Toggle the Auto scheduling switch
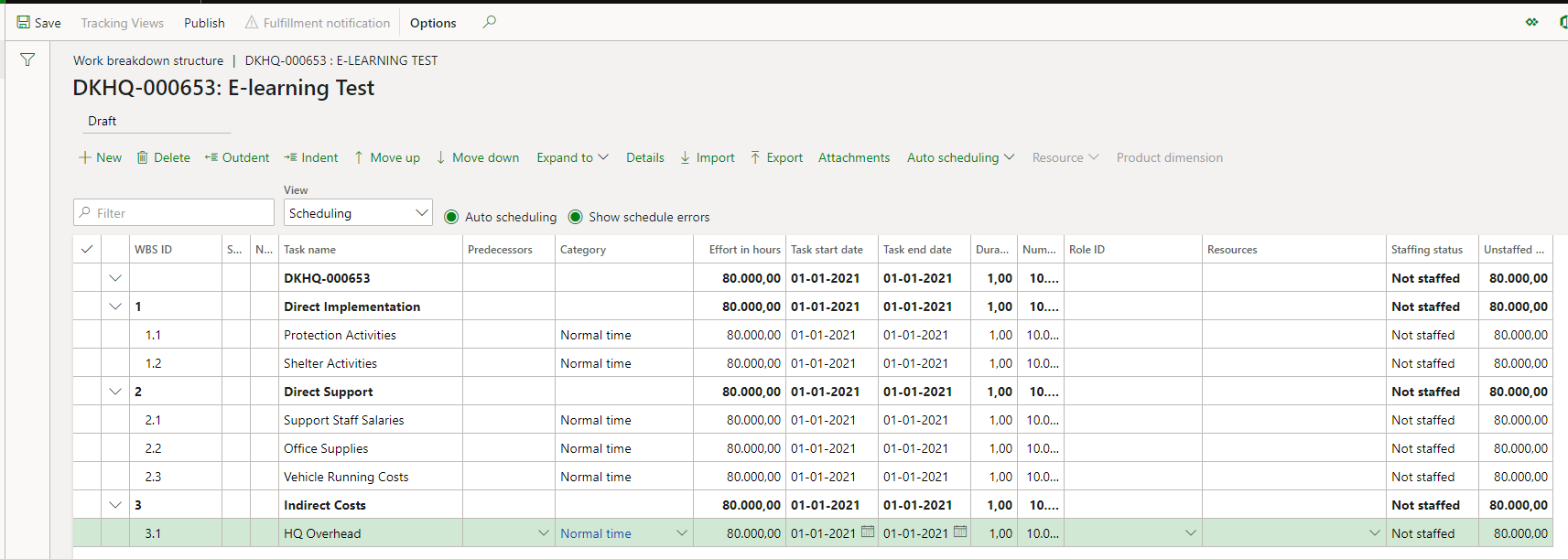 tap(451, 217)
